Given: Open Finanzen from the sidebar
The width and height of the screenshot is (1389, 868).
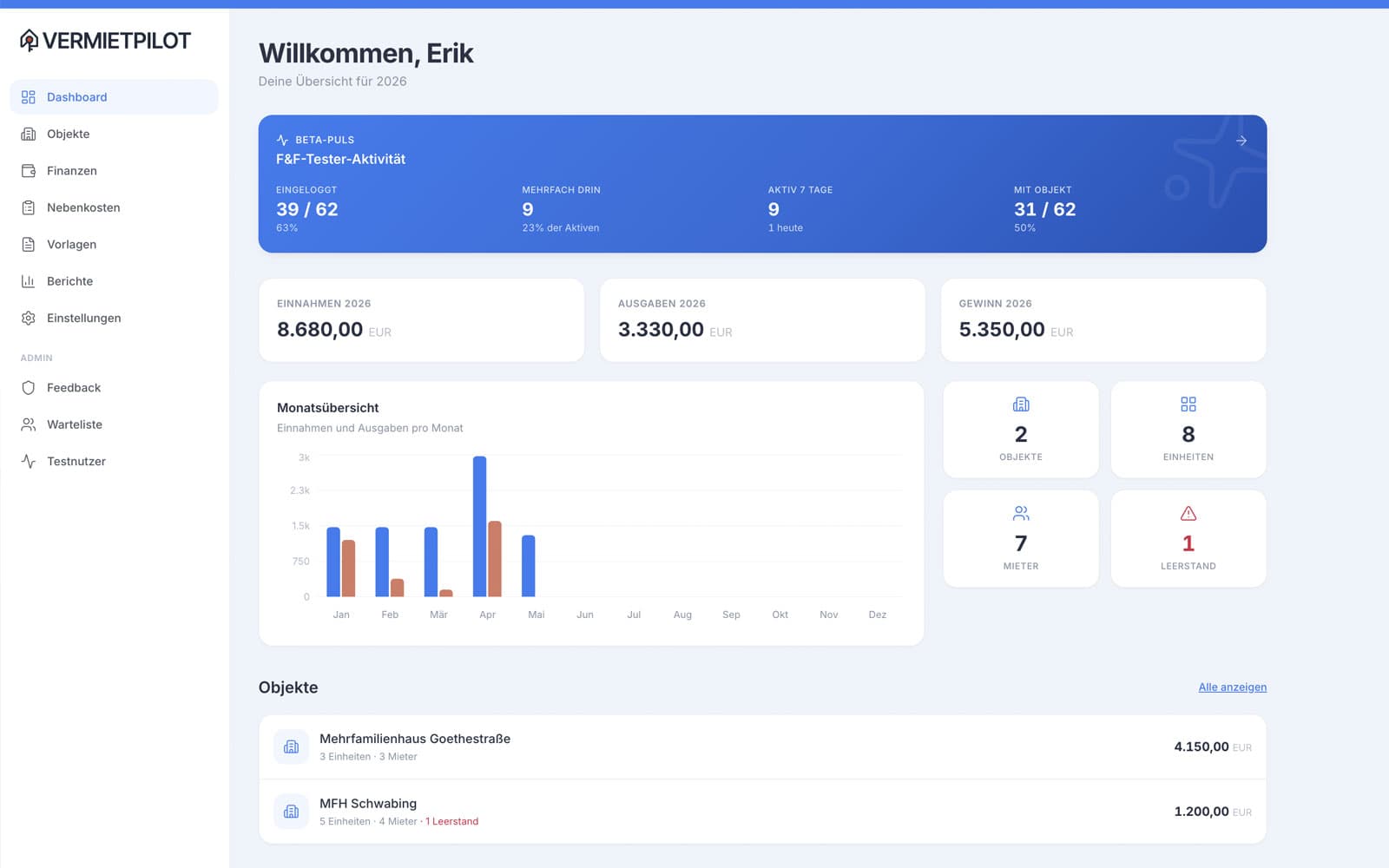Looking at the screenshot, I should (114, 171).
